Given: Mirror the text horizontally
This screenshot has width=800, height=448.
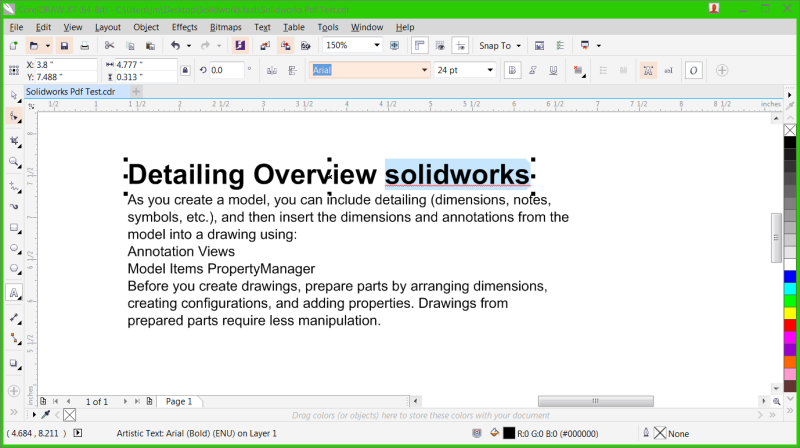Looking at the screenshot, I should pyautogui.click(x=271, y=70).
